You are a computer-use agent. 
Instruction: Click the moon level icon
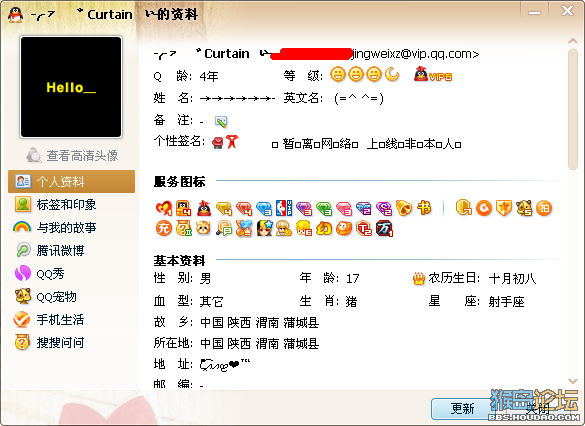pos(392,74)
